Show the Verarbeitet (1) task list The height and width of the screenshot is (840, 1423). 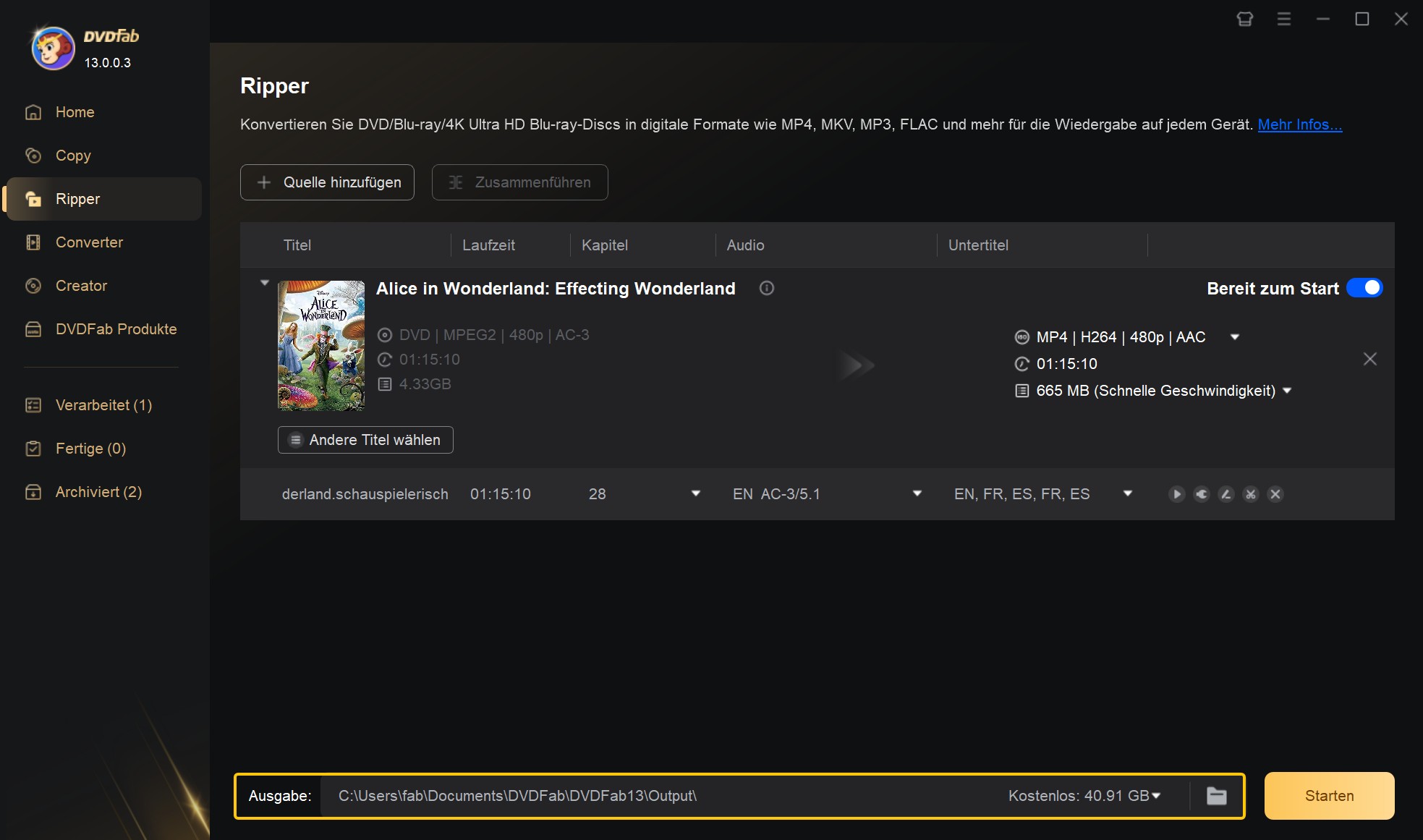[103, 405]
